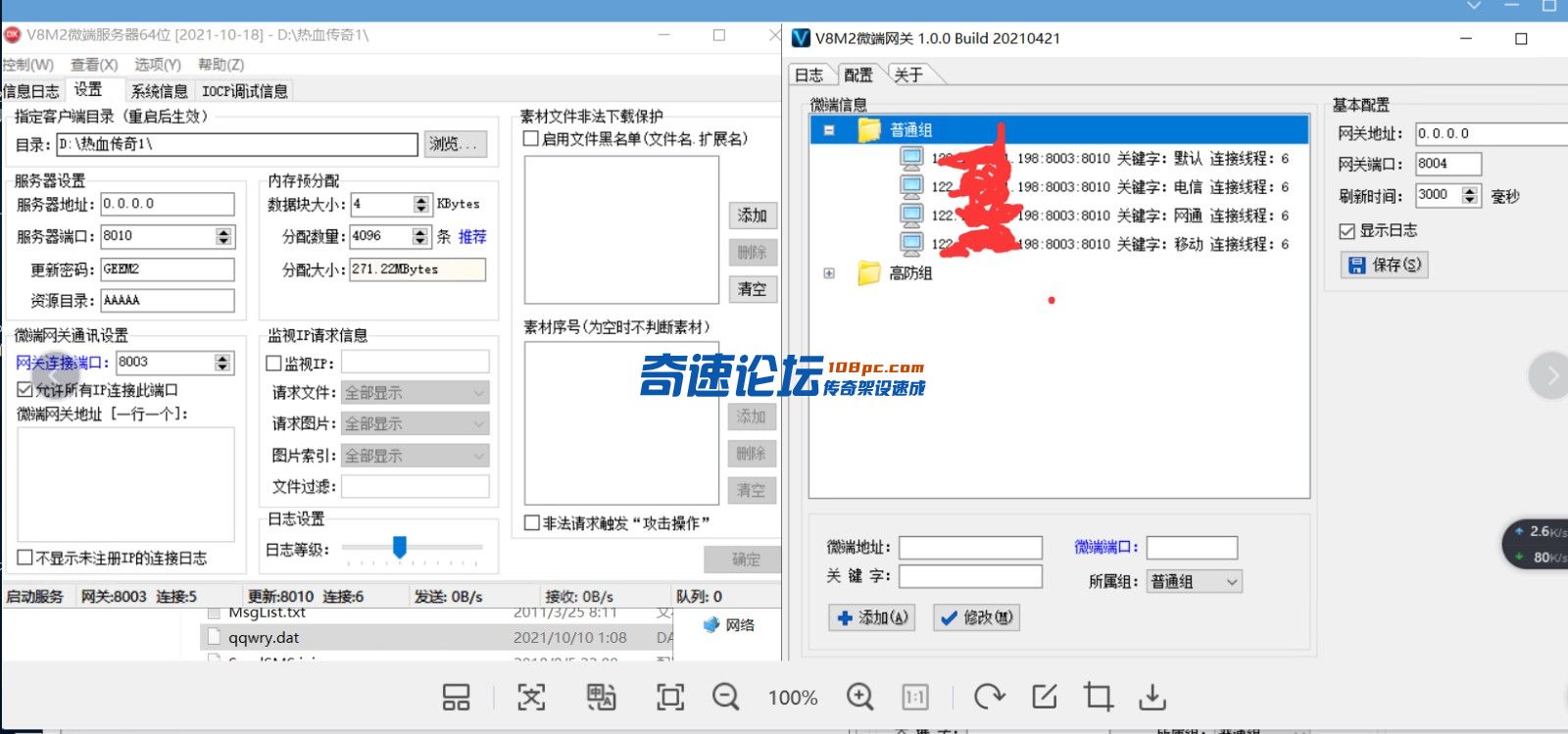
Task: Click the 启动服务 status bar entry
Action: click(x=34, y=597)
